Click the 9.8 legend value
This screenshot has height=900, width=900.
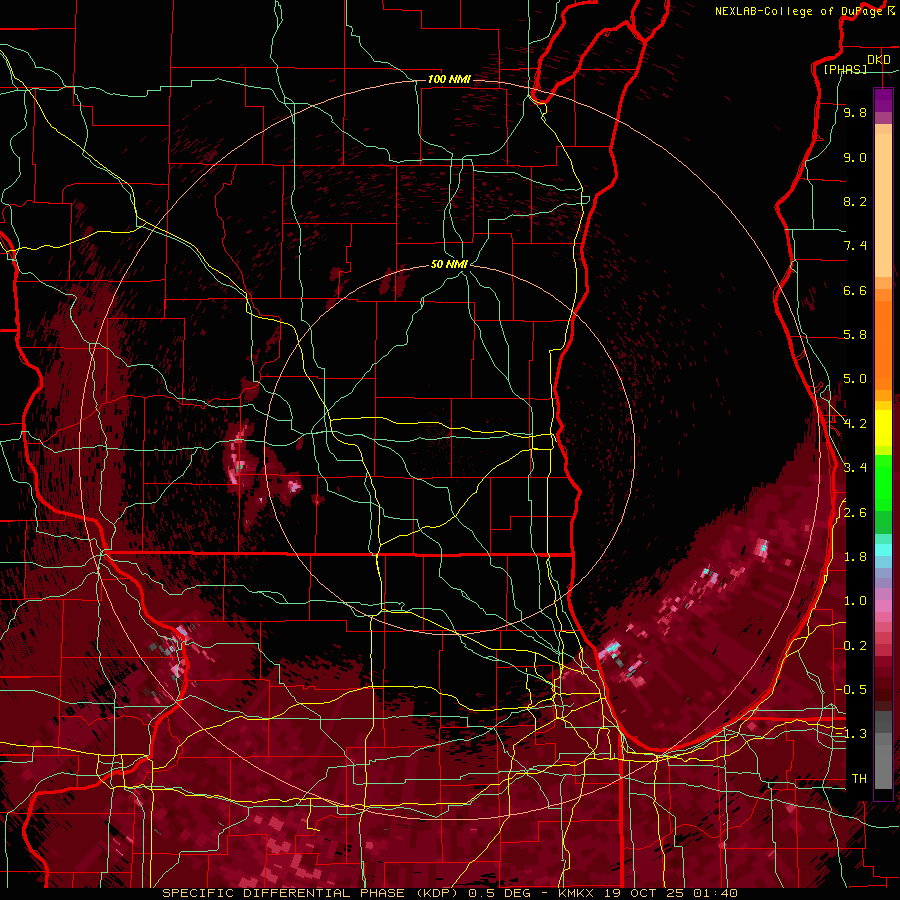pyautogui.click(x=855, y=112)
